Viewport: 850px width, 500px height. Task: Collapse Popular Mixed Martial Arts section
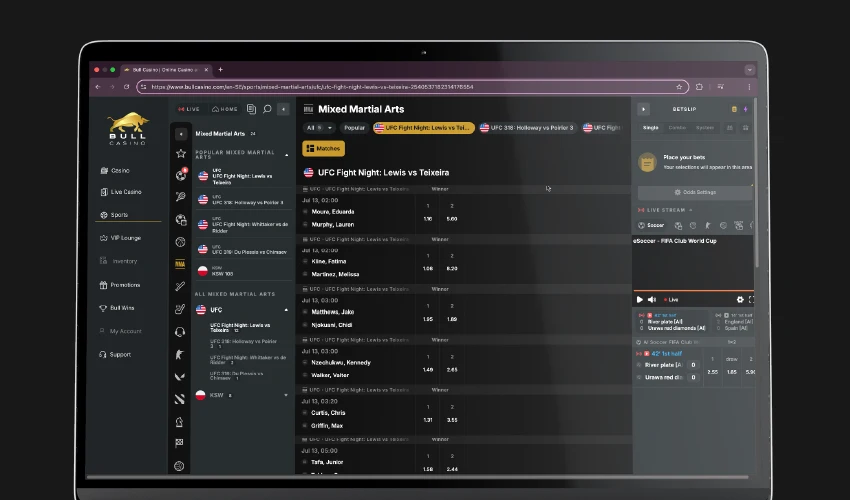click(287, 155)
